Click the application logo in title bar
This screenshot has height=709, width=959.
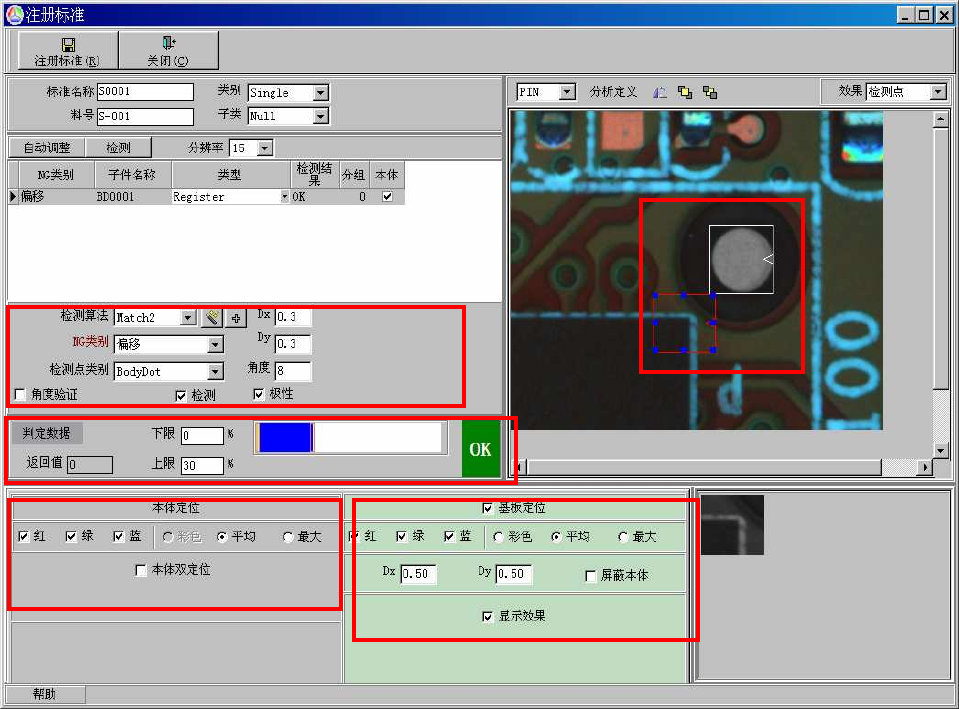tap(14, 14)
